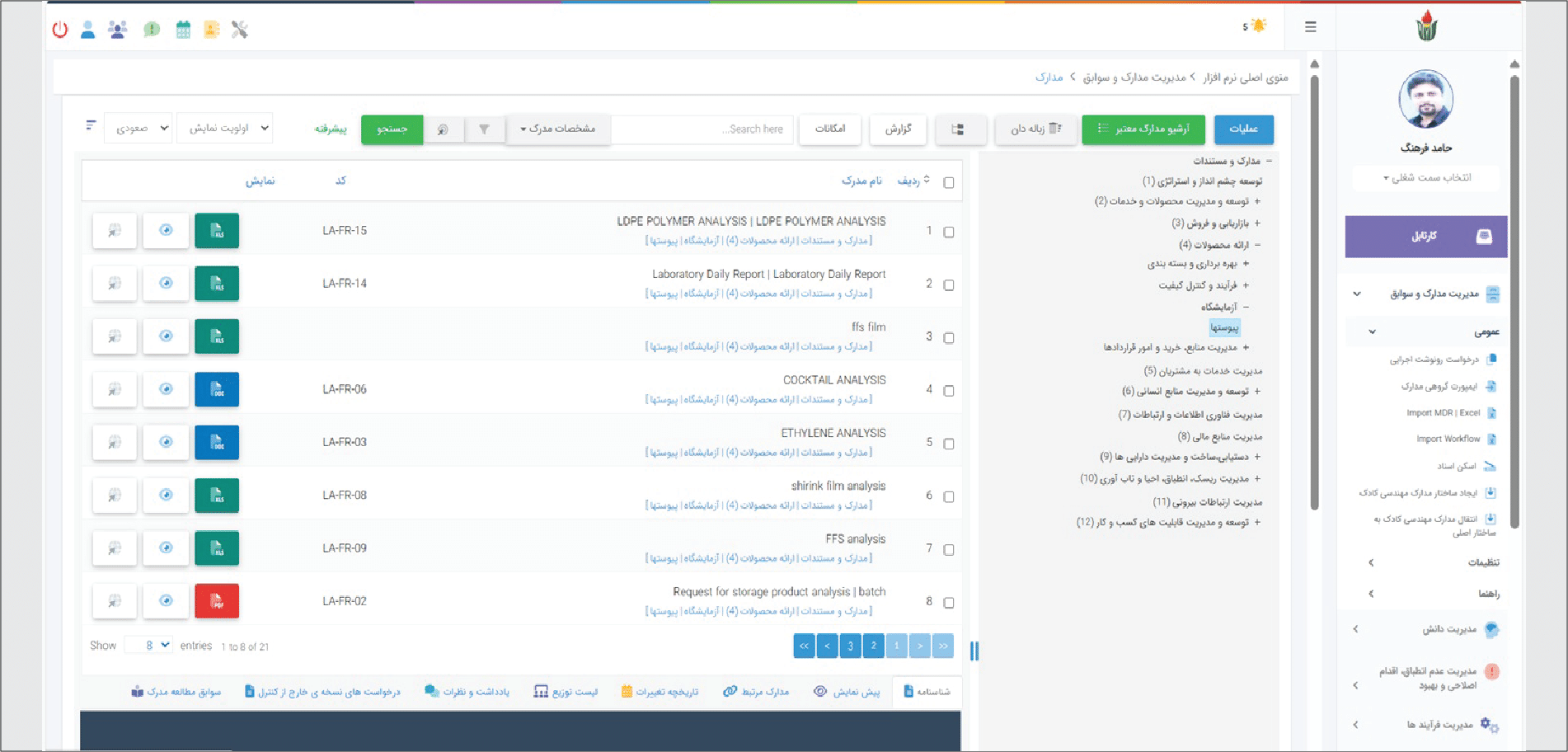Open the red PDF icon for LA-FR-02
This screenshot has width=1568, height=752.
tap(217, 601)
